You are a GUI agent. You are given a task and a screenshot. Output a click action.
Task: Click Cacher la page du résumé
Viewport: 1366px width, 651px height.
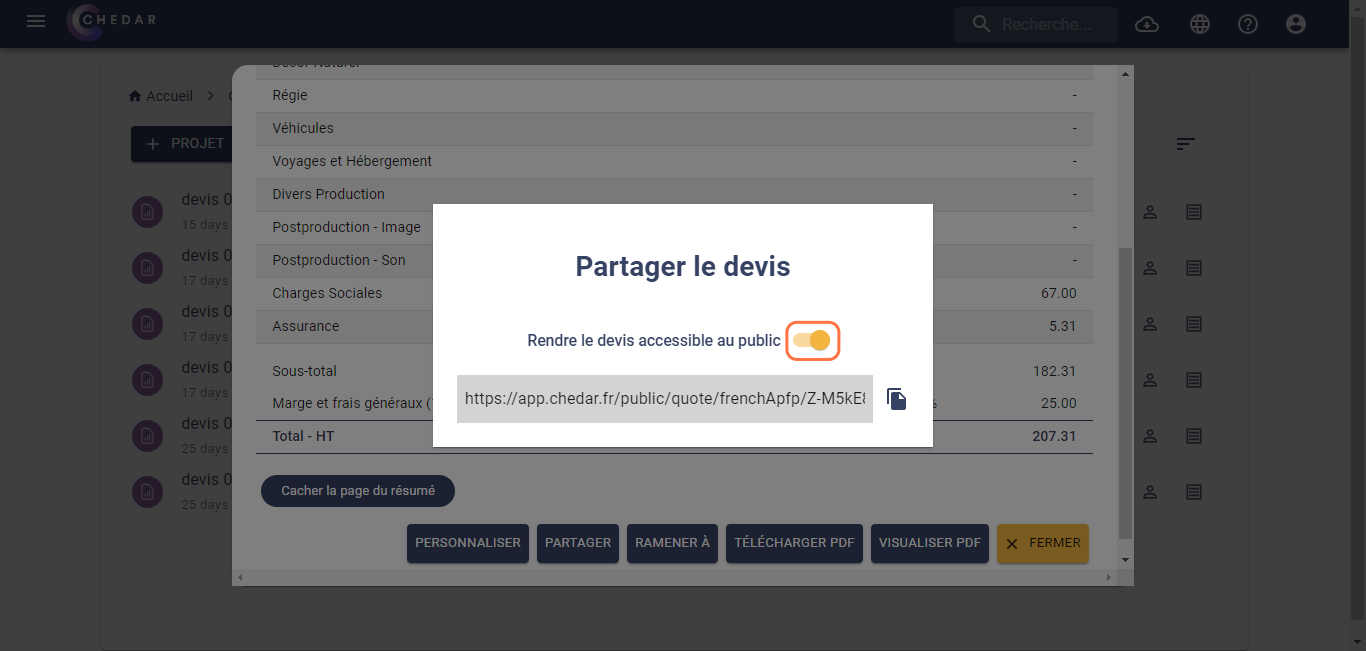358,491
